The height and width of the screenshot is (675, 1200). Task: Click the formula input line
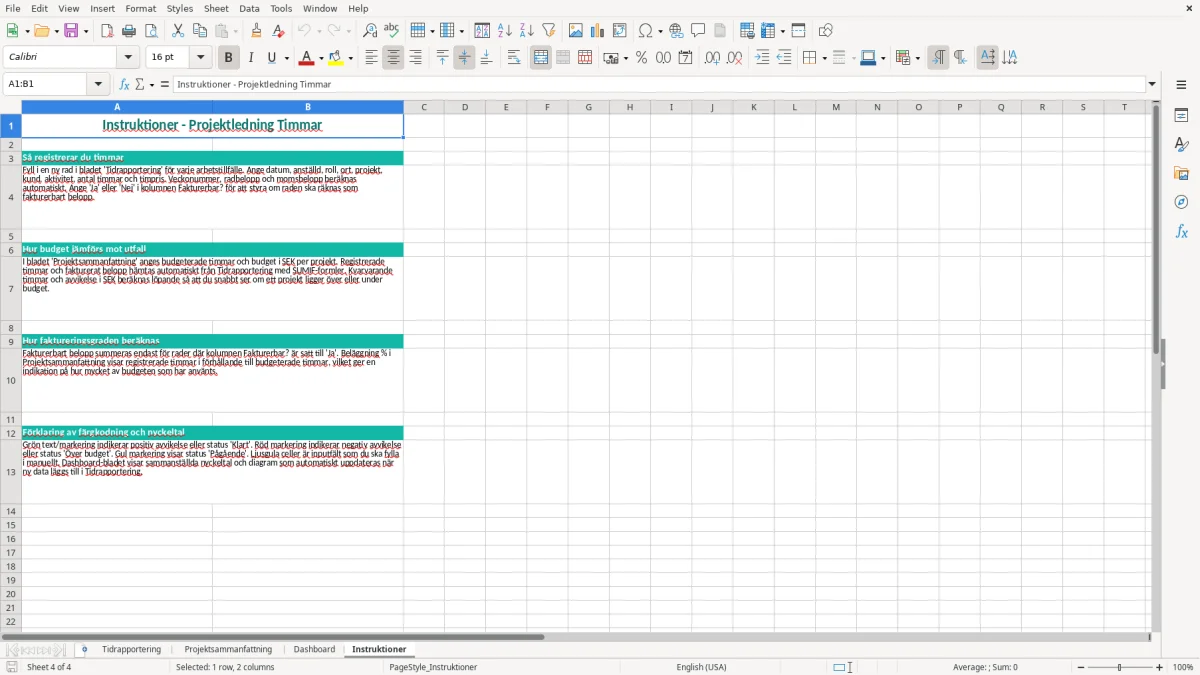point(658,84)
